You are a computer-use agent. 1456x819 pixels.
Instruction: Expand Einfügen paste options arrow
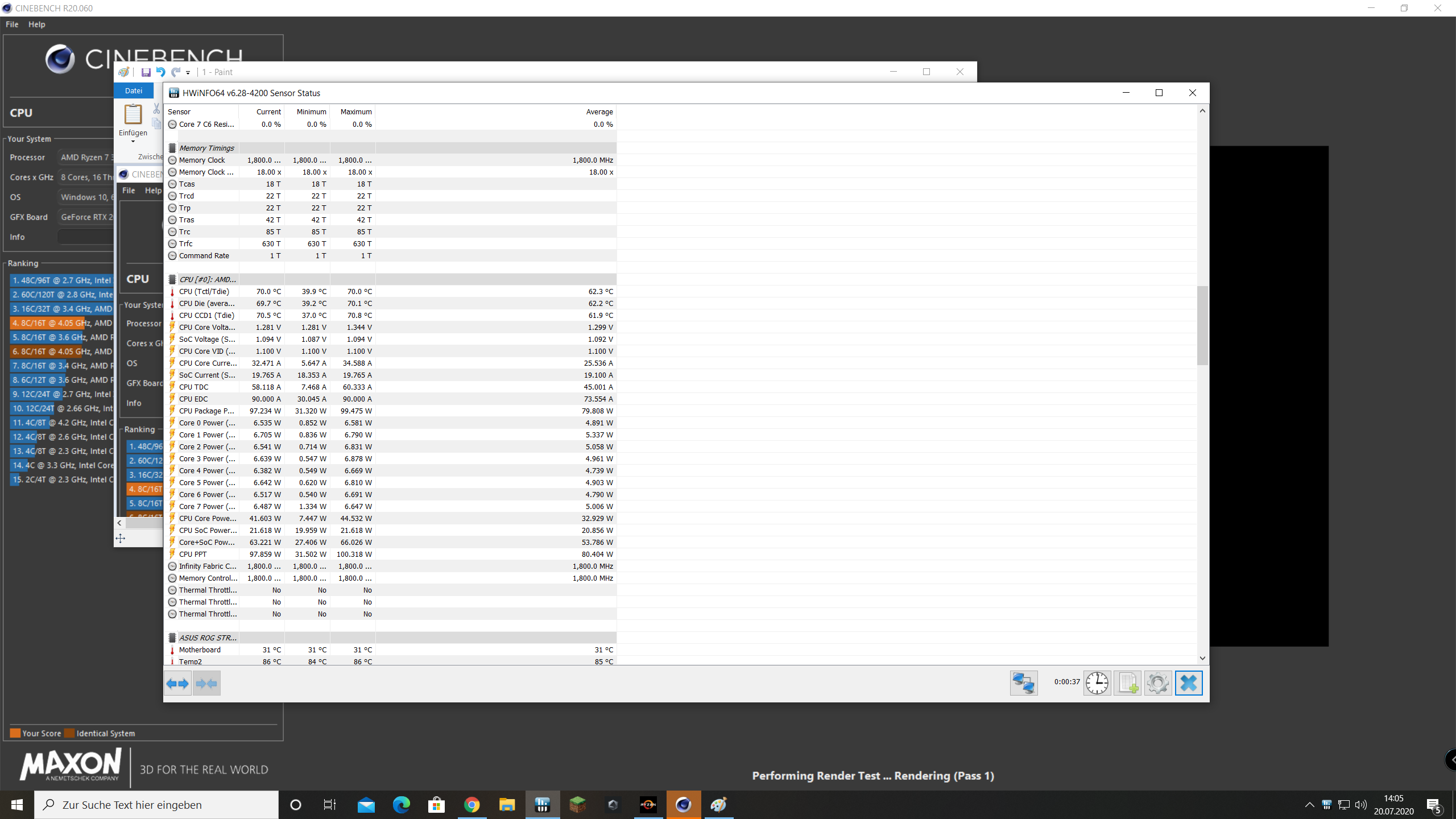133,142
